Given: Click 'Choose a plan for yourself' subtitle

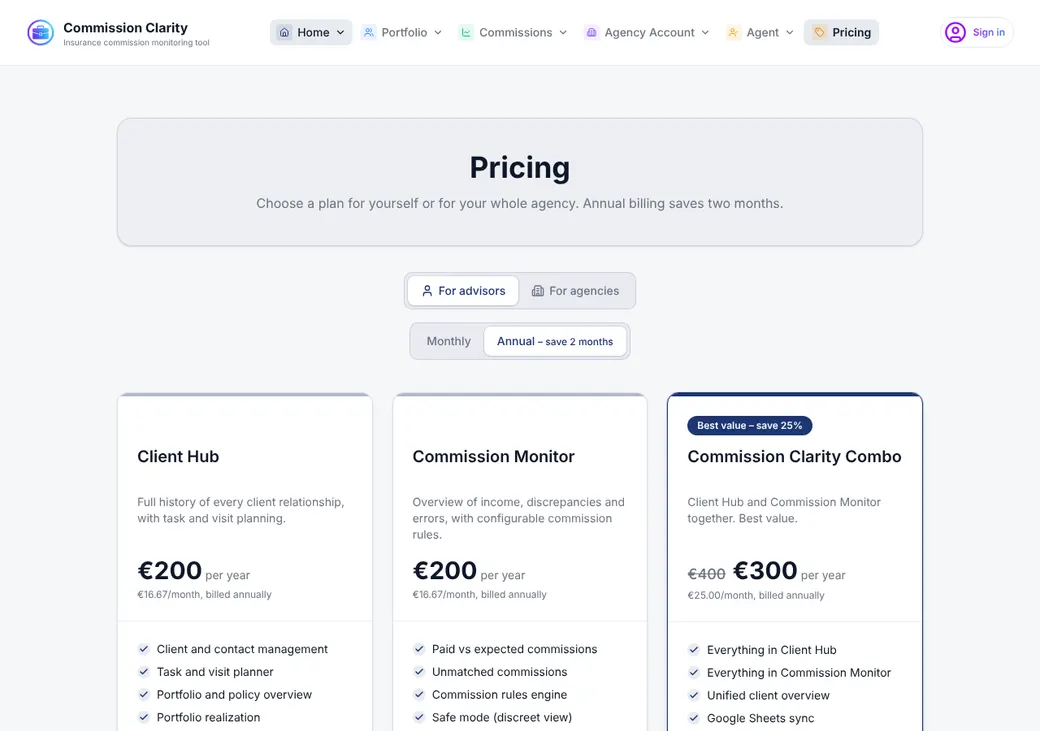Looking at the screenshot, I should tap(520, 204).
